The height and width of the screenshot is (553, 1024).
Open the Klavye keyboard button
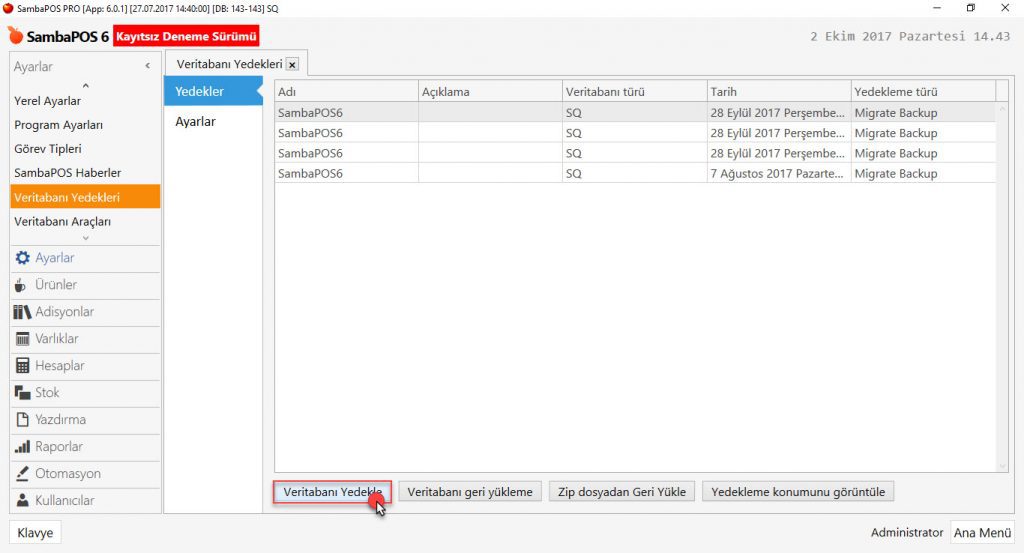click(x=35, y=533)
